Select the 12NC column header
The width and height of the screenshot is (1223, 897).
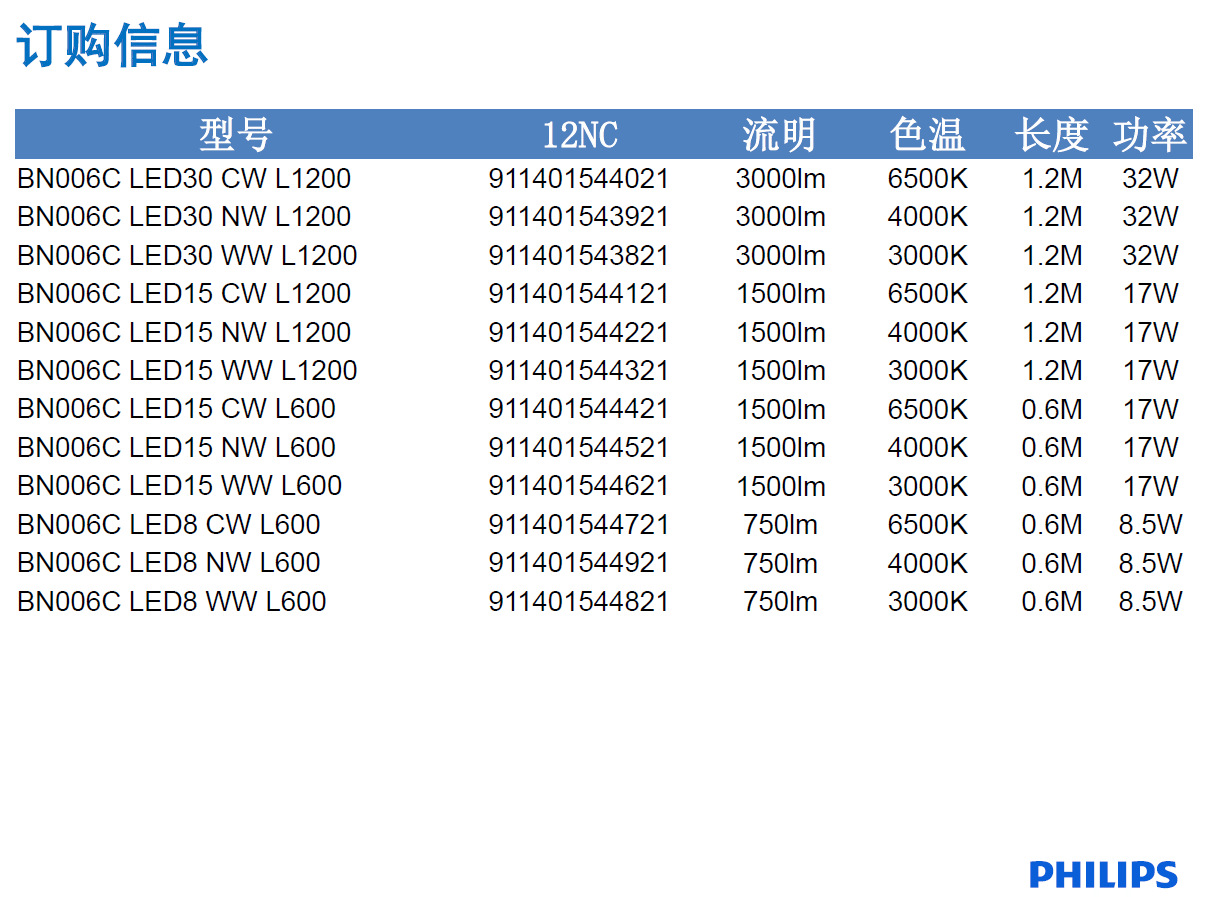click(x=579, y=134)
